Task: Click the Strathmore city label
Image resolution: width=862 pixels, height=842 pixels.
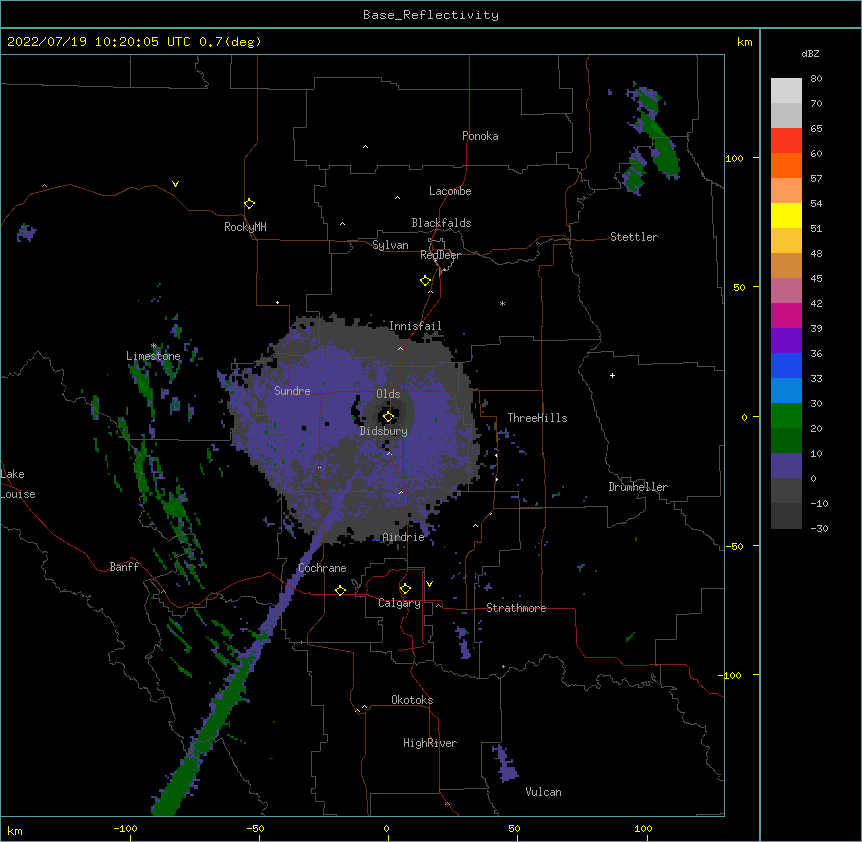Action: (516, 608)
